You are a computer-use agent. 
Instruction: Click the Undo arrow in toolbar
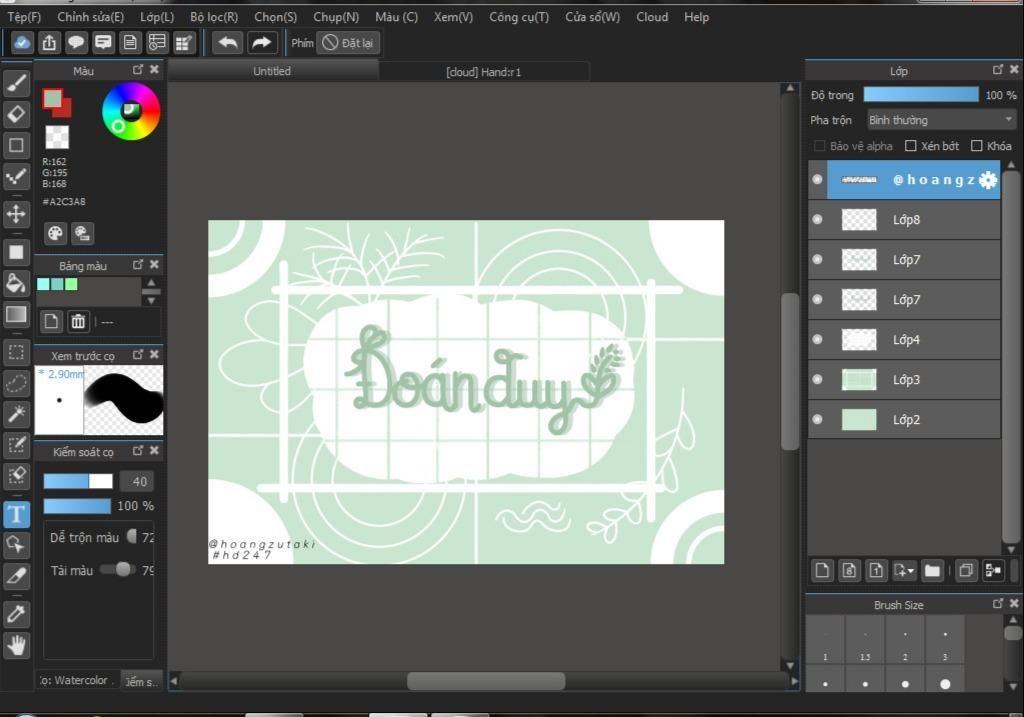coord(227,43)
